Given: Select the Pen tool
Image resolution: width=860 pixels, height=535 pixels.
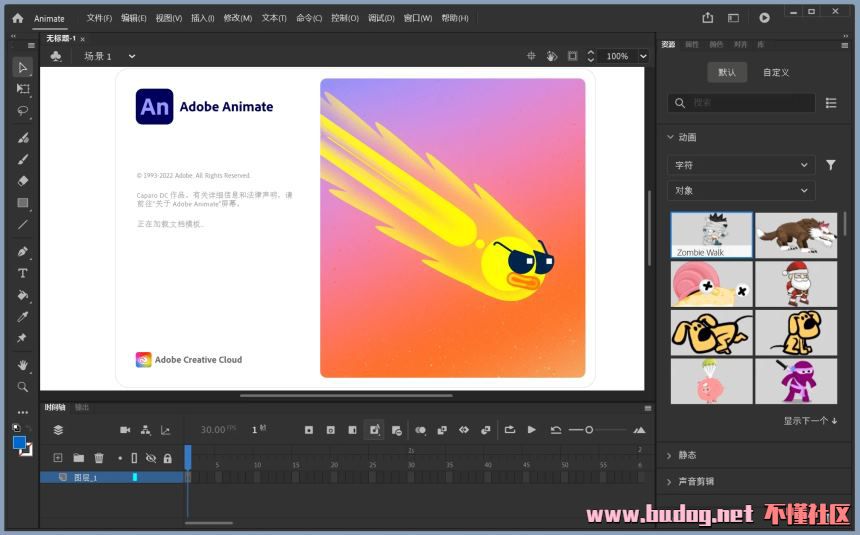Looking at the screenshot, I should point(22,252).
